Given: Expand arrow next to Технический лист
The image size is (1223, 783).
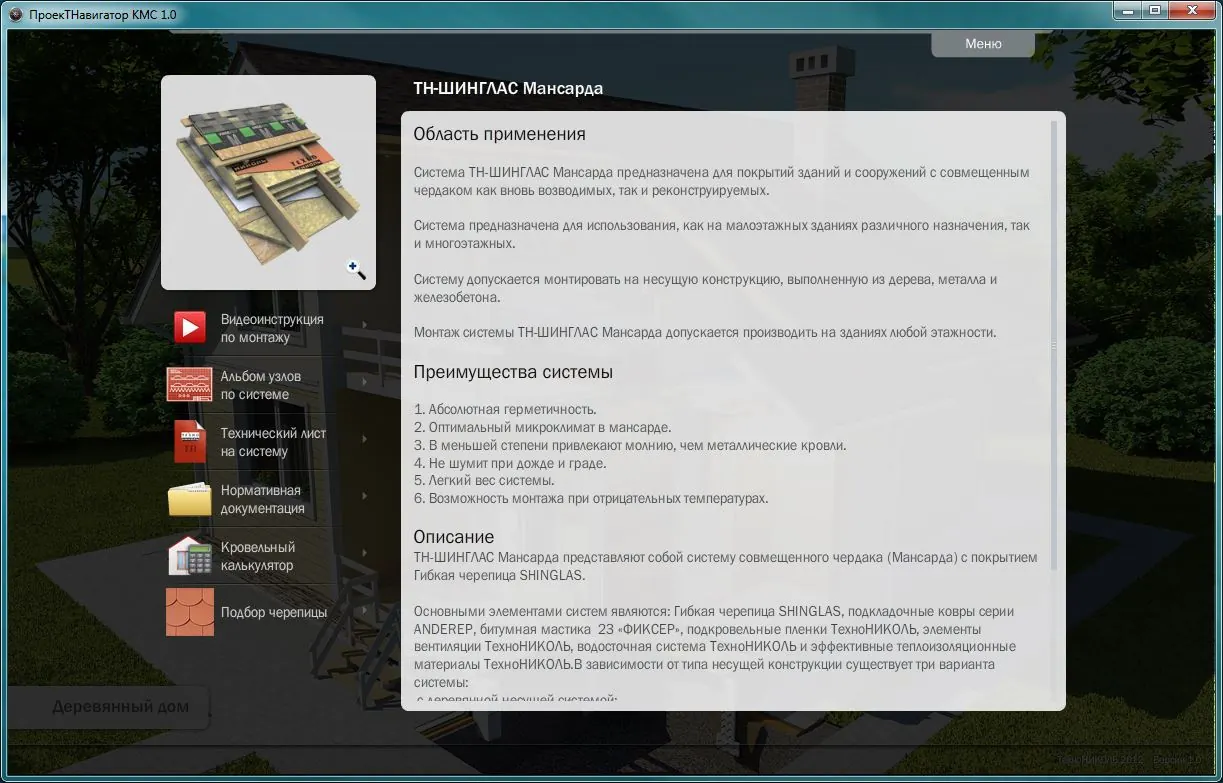Looking at the screenshot, I should pyautogui.click(x=364, y=439).
